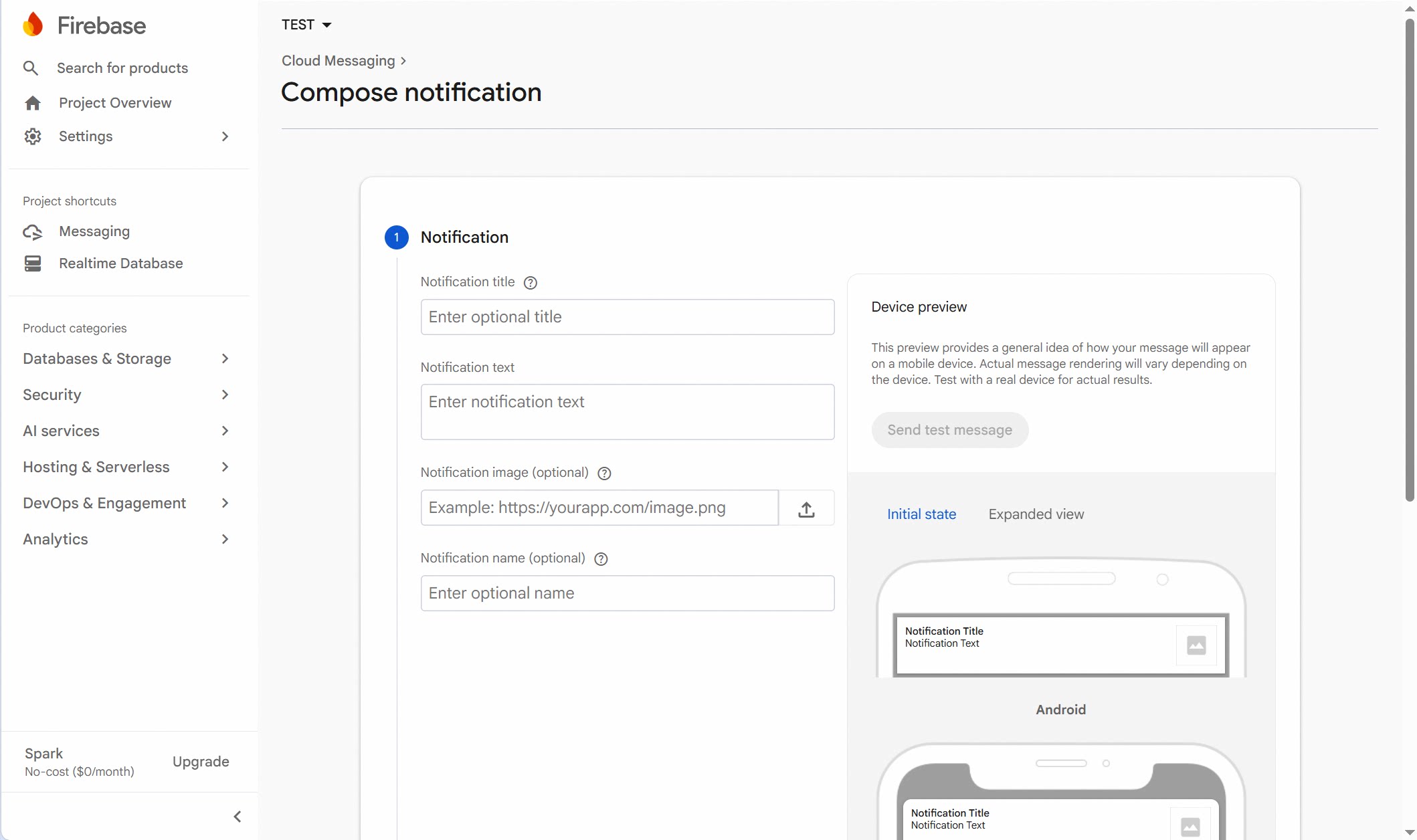1417x840 pixels.
Task: Switch to the Initial state tab
Action: tap(921, 514)
